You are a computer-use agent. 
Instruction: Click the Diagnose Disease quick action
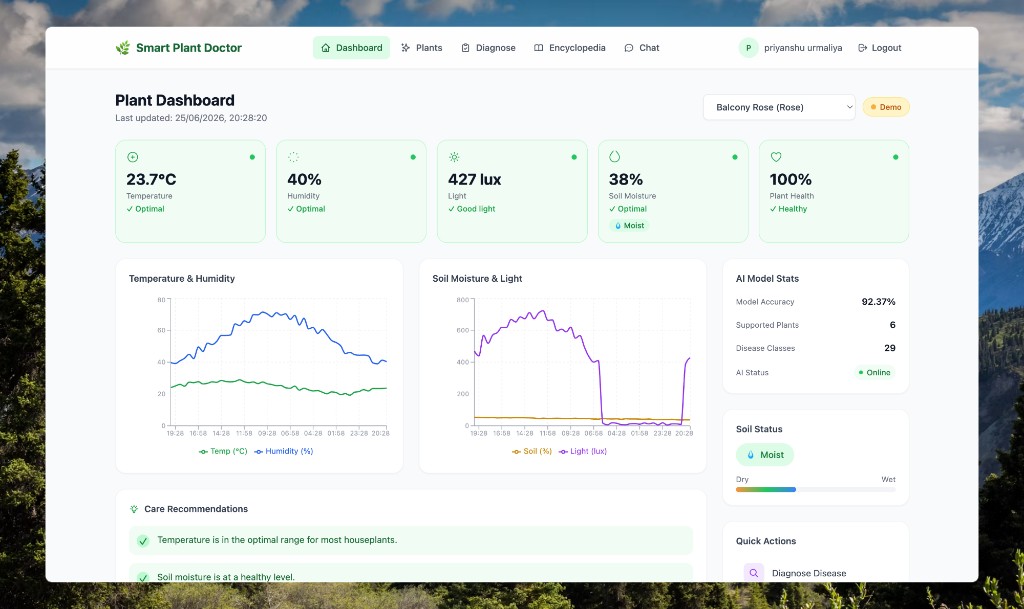(816, 572)
